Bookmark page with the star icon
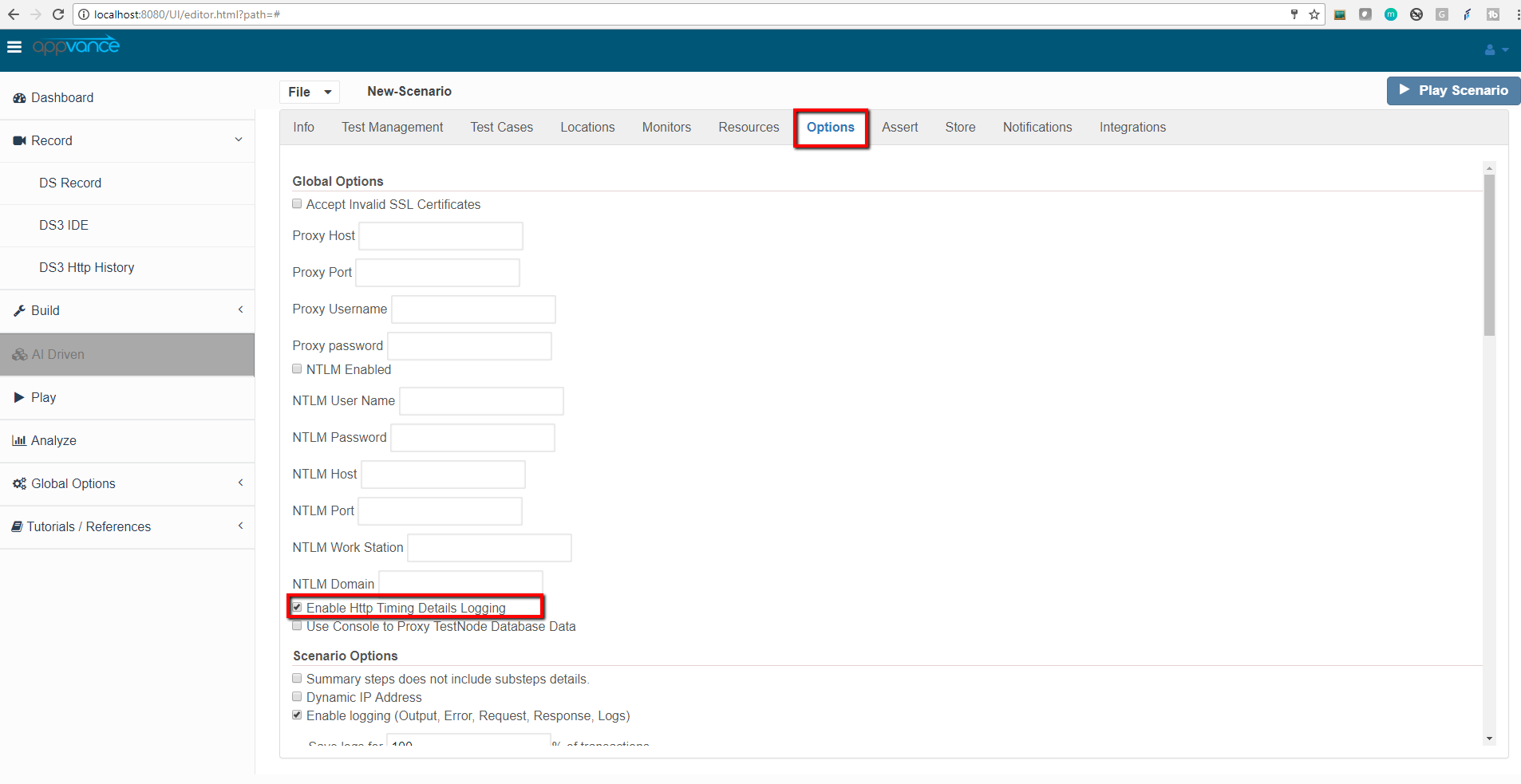Image resolution: width=1521 pixels, height=784 pixels. coord(1314,14)
